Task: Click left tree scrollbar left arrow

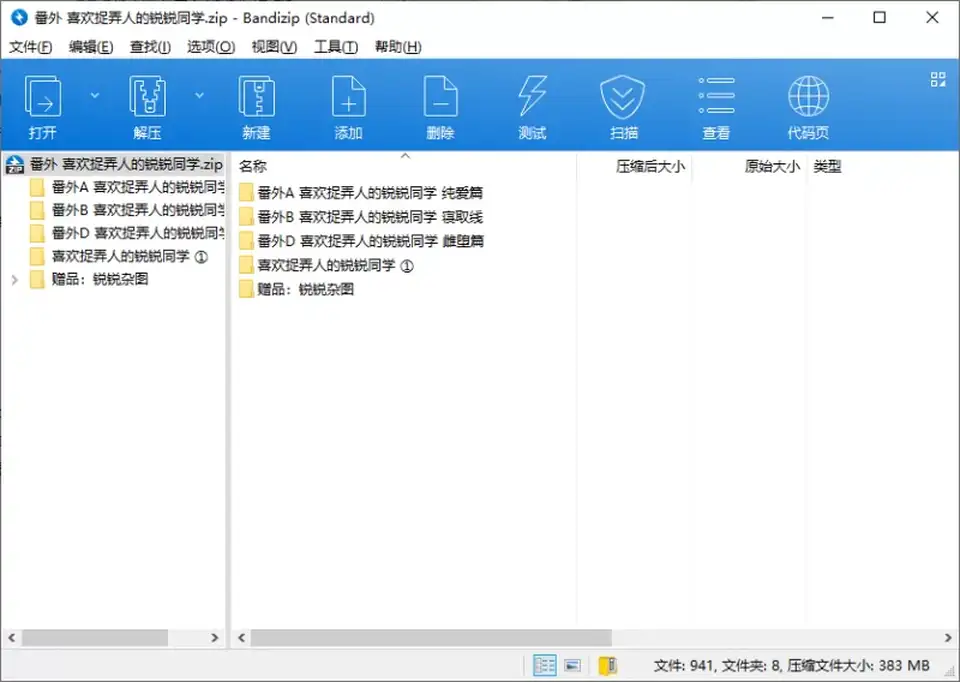Action: click(12, 638)
